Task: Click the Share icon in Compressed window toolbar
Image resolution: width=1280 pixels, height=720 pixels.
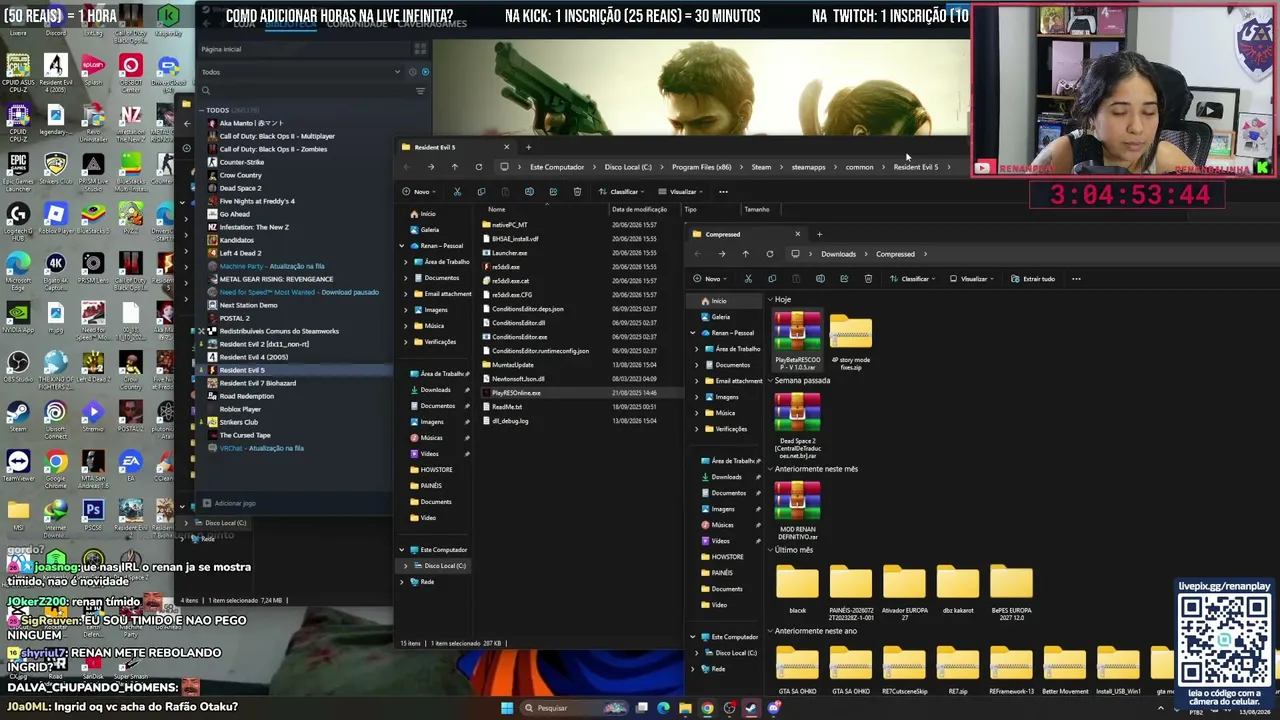Action: [x=844, y=279]
